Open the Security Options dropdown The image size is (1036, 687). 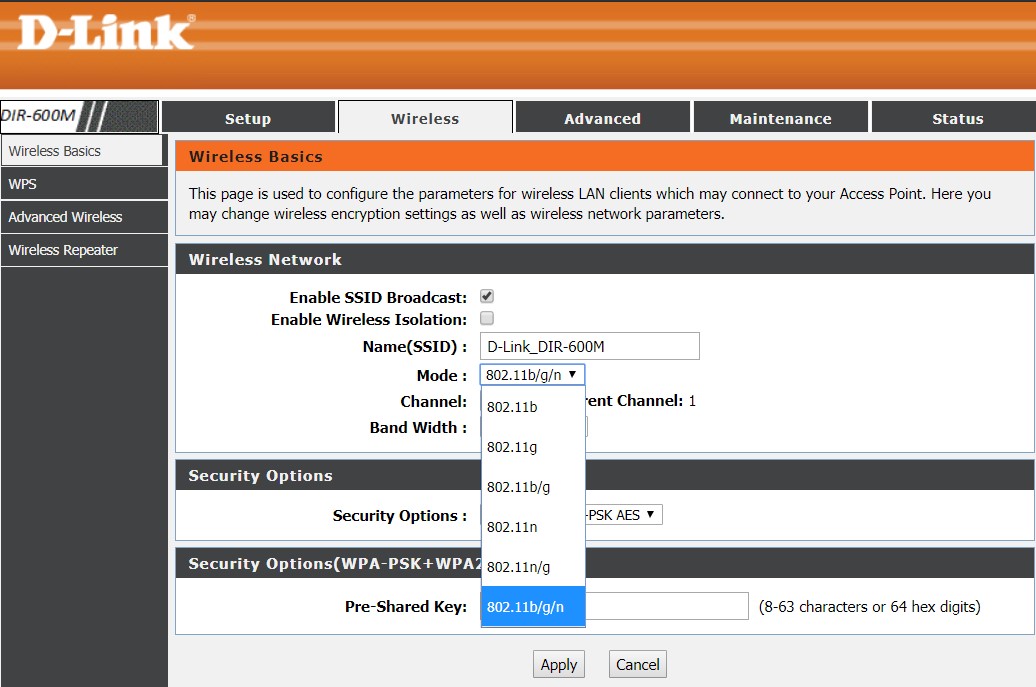[x=624, y=515]
